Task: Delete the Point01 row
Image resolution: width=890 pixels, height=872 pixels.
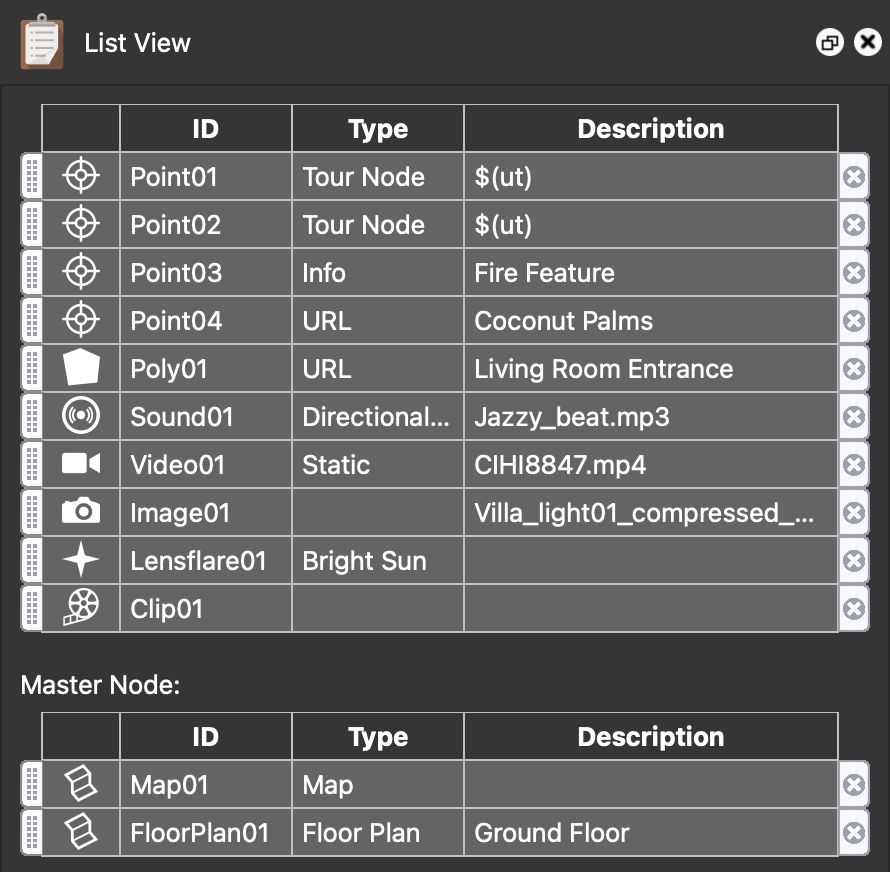Action: tap(853, 177)
